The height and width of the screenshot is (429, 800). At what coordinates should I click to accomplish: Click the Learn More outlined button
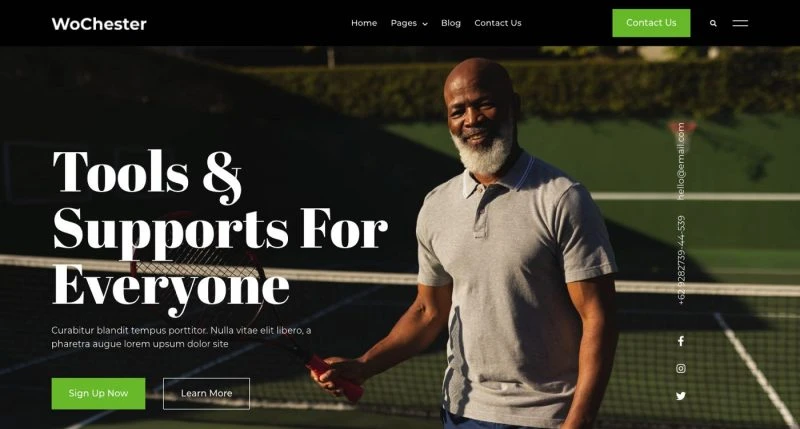(x=206, y=393)
